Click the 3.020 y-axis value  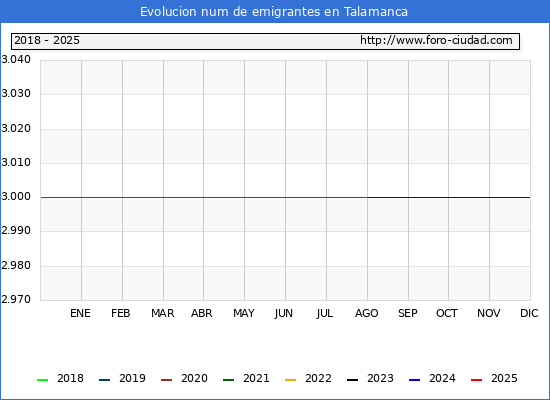(16, 128)
